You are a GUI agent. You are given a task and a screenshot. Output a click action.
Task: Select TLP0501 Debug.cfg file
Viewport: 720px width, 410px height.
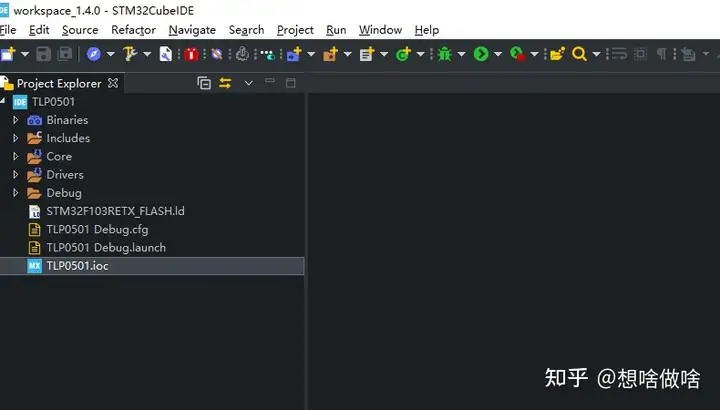click(97, 230)
